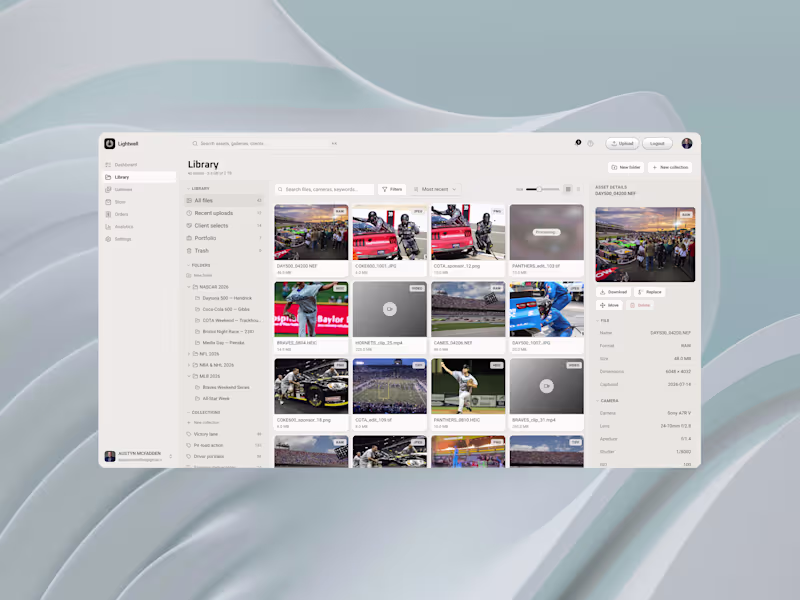Click the tag icon next to Victory lane
This screenshot has height=600, width=800.
(189, 434)
